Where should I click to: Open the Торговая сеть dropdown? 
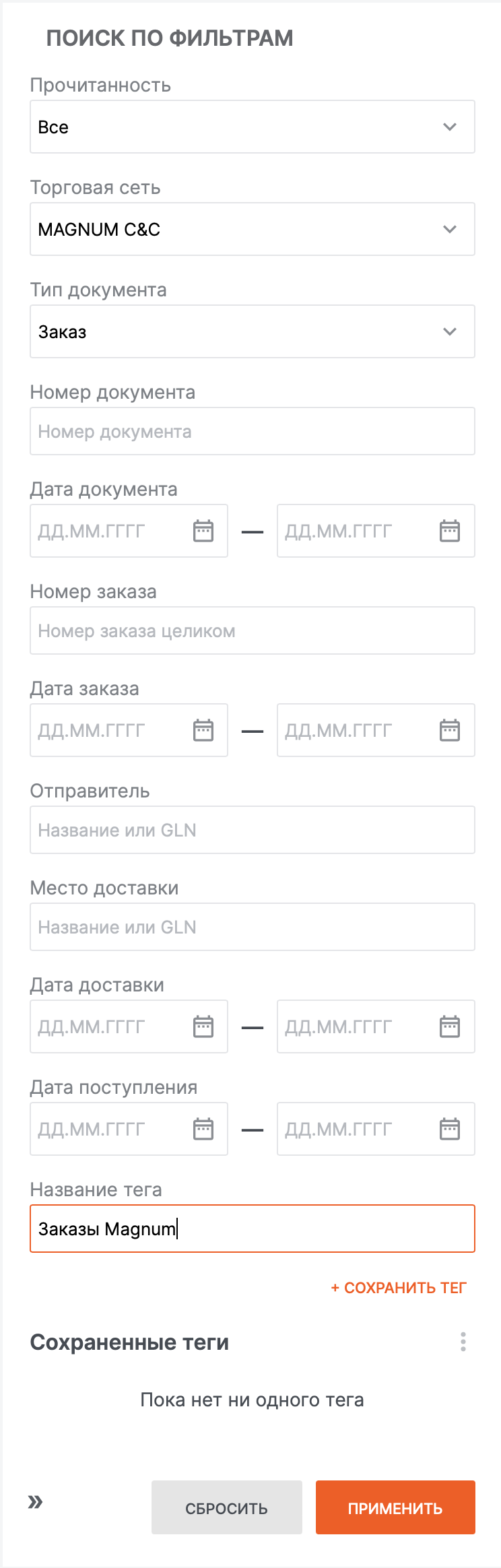pos(450,229)
